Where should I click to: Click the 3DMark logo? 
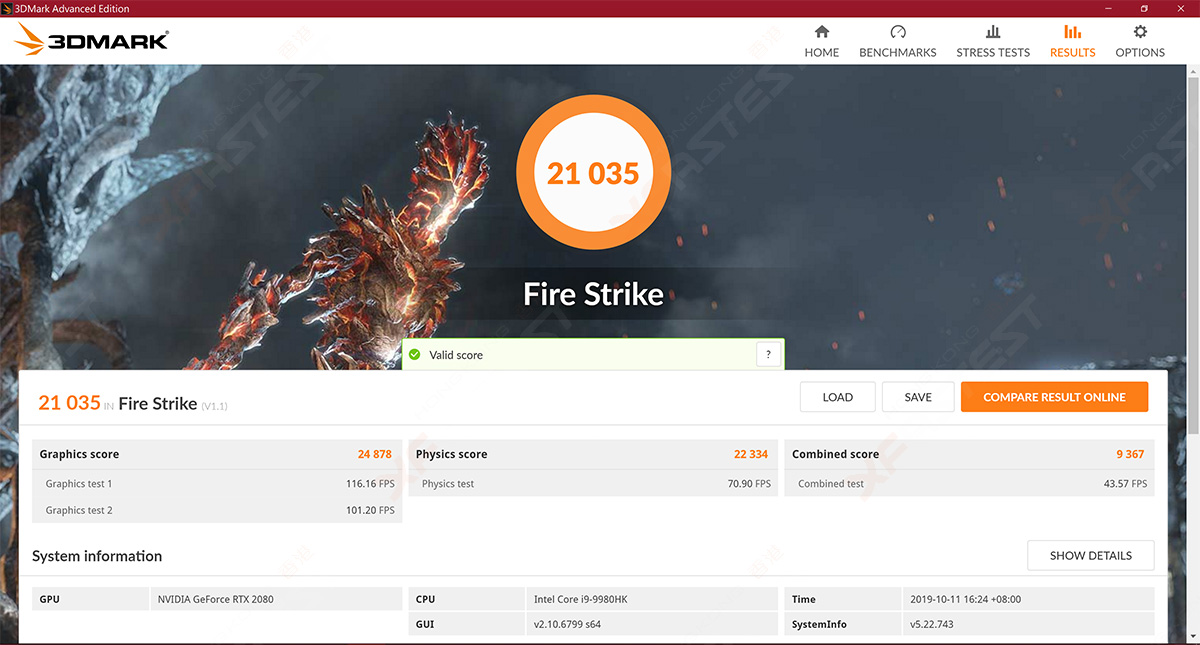(93, 40)
